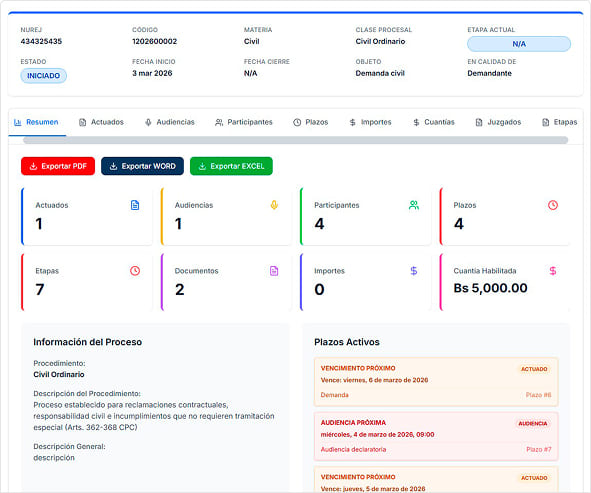
Task: Click the clock icon in Plazos card
Action: tap(553, 205)
